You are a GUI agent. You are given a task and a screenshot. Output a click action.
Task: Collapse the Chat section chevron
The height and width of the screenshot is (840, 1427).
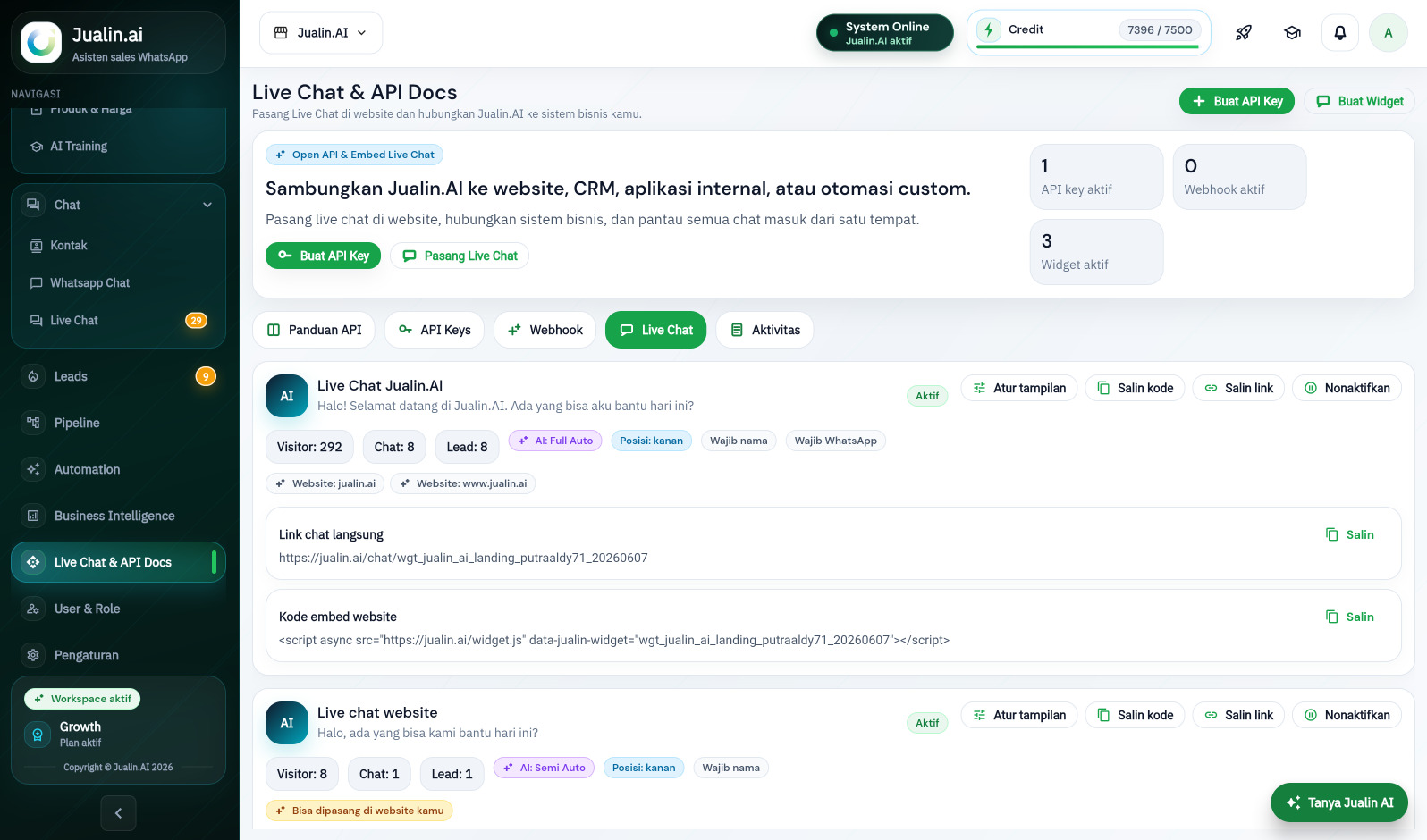[x=207, y=205]
